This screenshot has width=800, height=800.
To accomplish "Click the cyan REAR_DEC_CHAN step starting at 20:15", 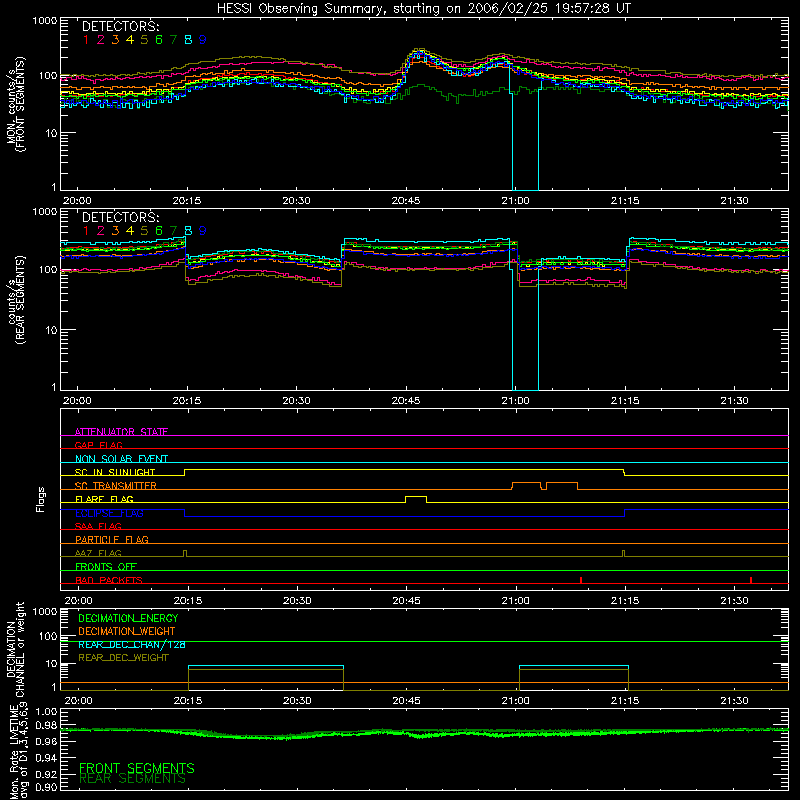I will (266, 666).
